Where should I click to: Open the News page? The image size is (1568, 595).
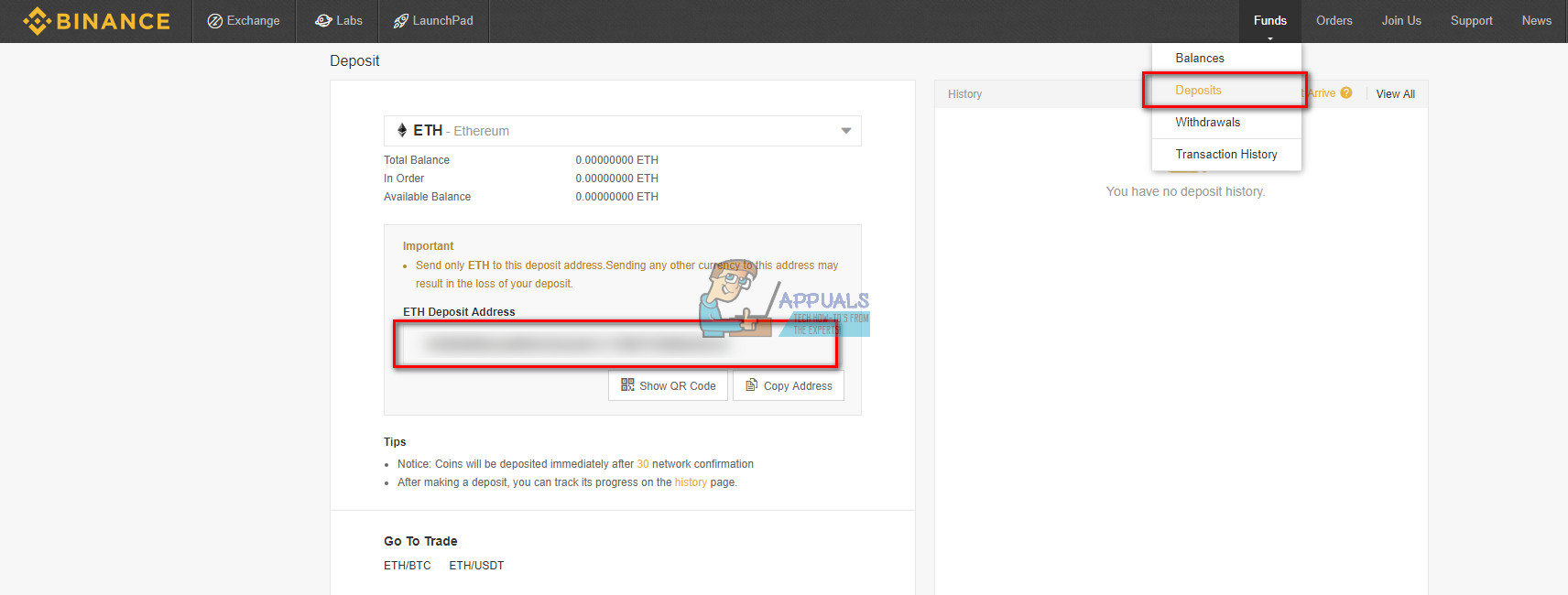[1536, 21]
